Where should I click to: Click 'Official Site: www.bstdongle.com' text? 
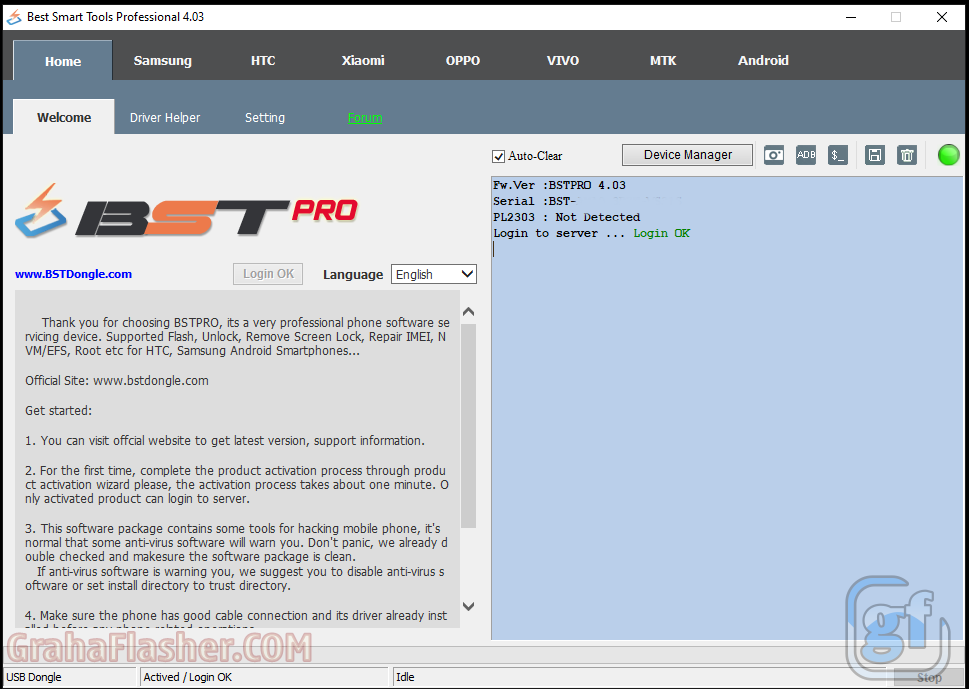pyautogui.click(x=117, y=381)
